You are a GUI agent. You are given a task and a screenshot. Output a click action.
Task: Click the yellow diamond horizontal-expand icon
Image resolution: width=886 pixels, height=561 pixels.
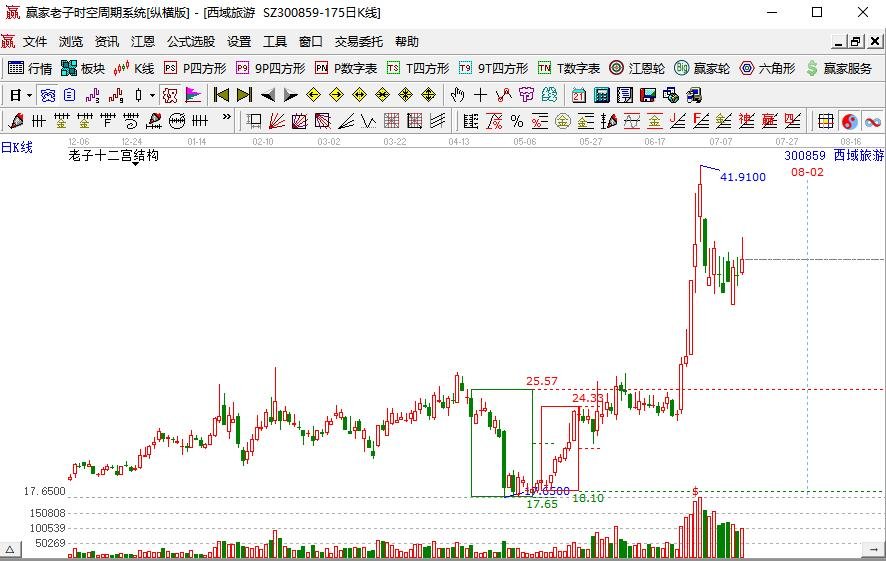click(x=359, y=95)
